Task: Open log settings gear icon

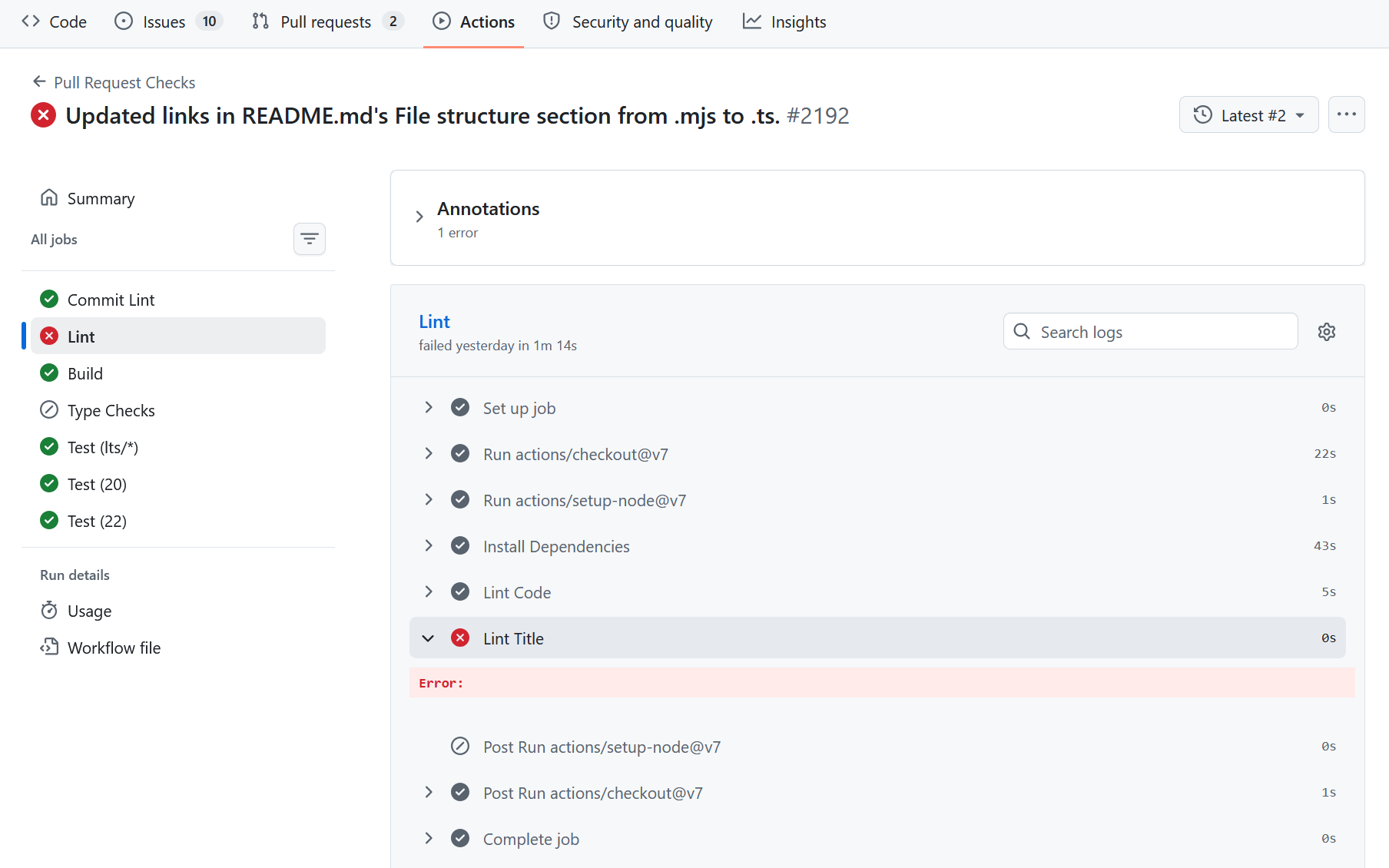Action: pyautogui.click(x=1327, y=332)
